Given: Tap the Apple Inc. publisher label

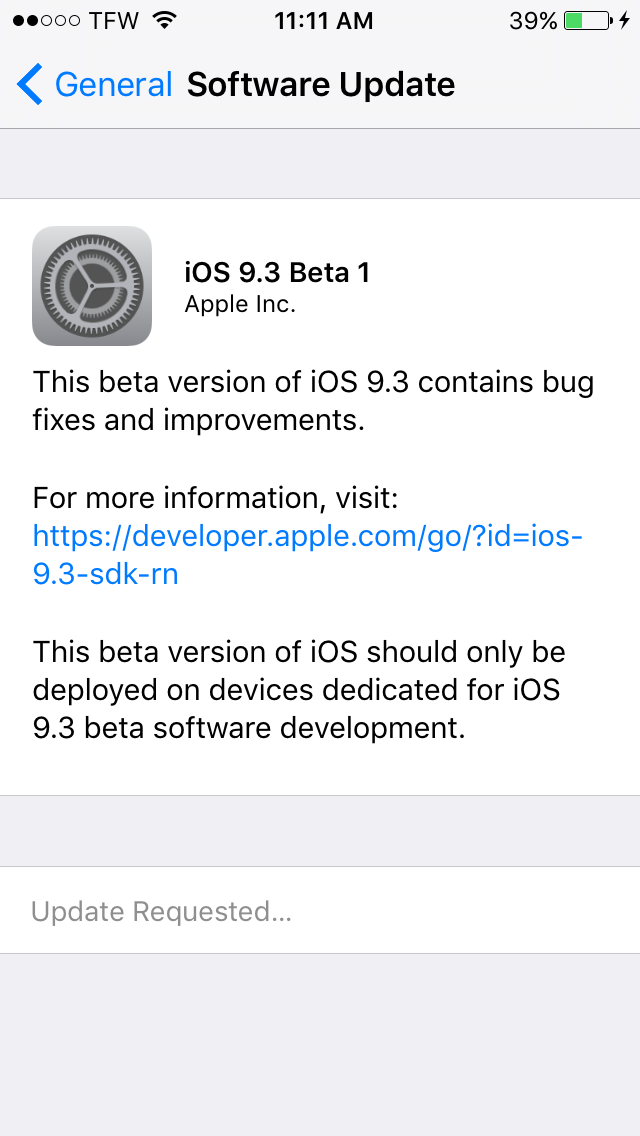Looking at the screenshot, I should tap(240, 305).
